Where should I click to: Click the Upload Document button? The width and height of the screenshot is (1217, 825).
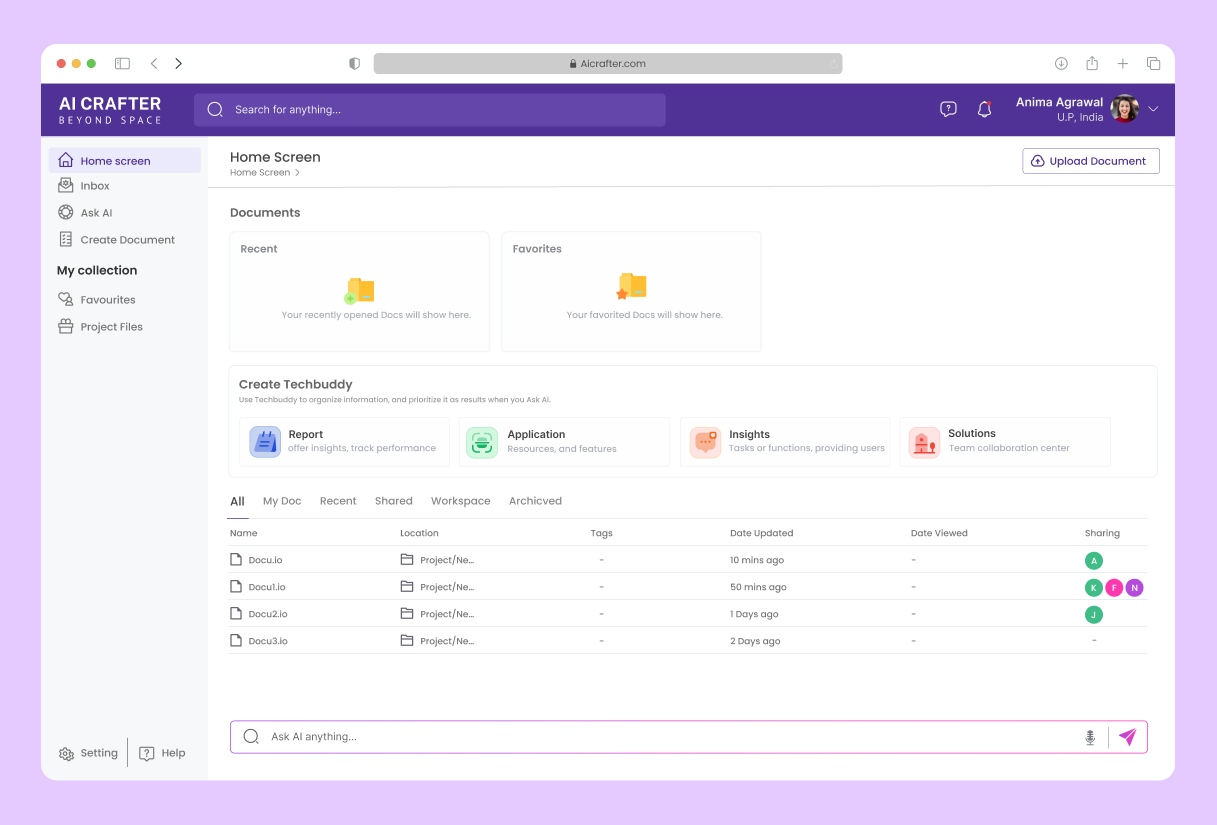pyautogui.click(x=1090, y=160)
